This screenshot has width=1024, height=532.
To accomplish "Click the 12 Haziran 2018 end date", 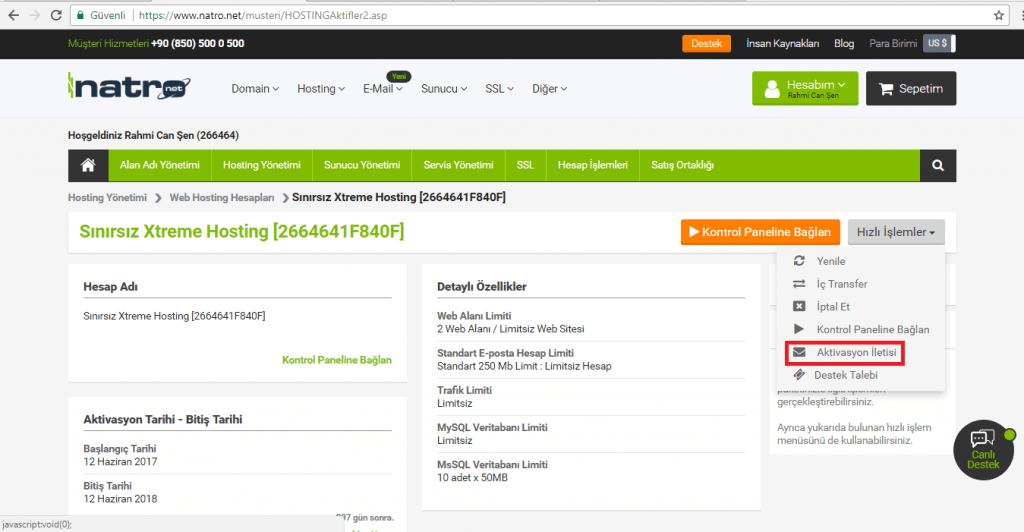I will tap(120, 499).
